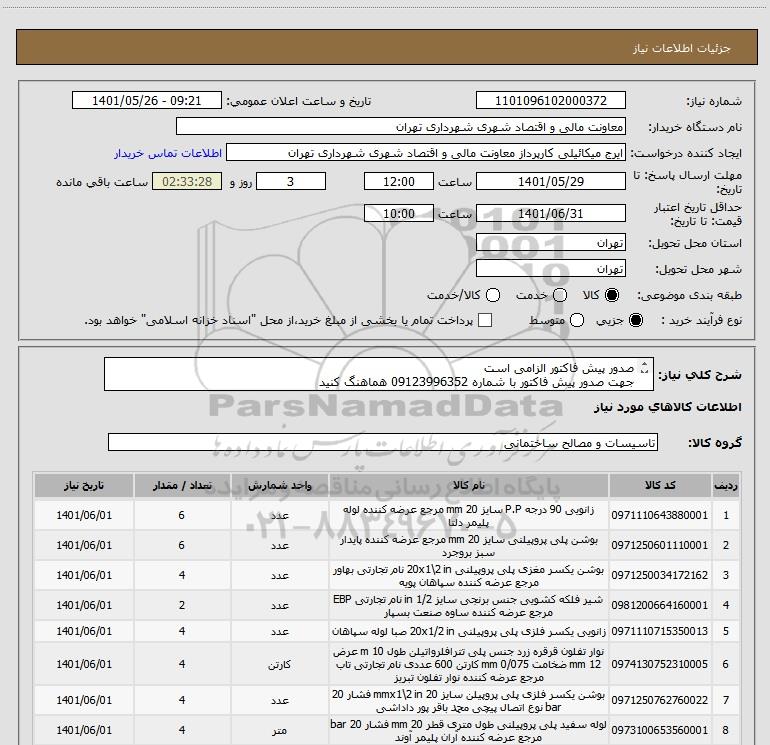770x745 pixels.
Task: Click the متر unit cell in row 8
Action: (279, 731)
